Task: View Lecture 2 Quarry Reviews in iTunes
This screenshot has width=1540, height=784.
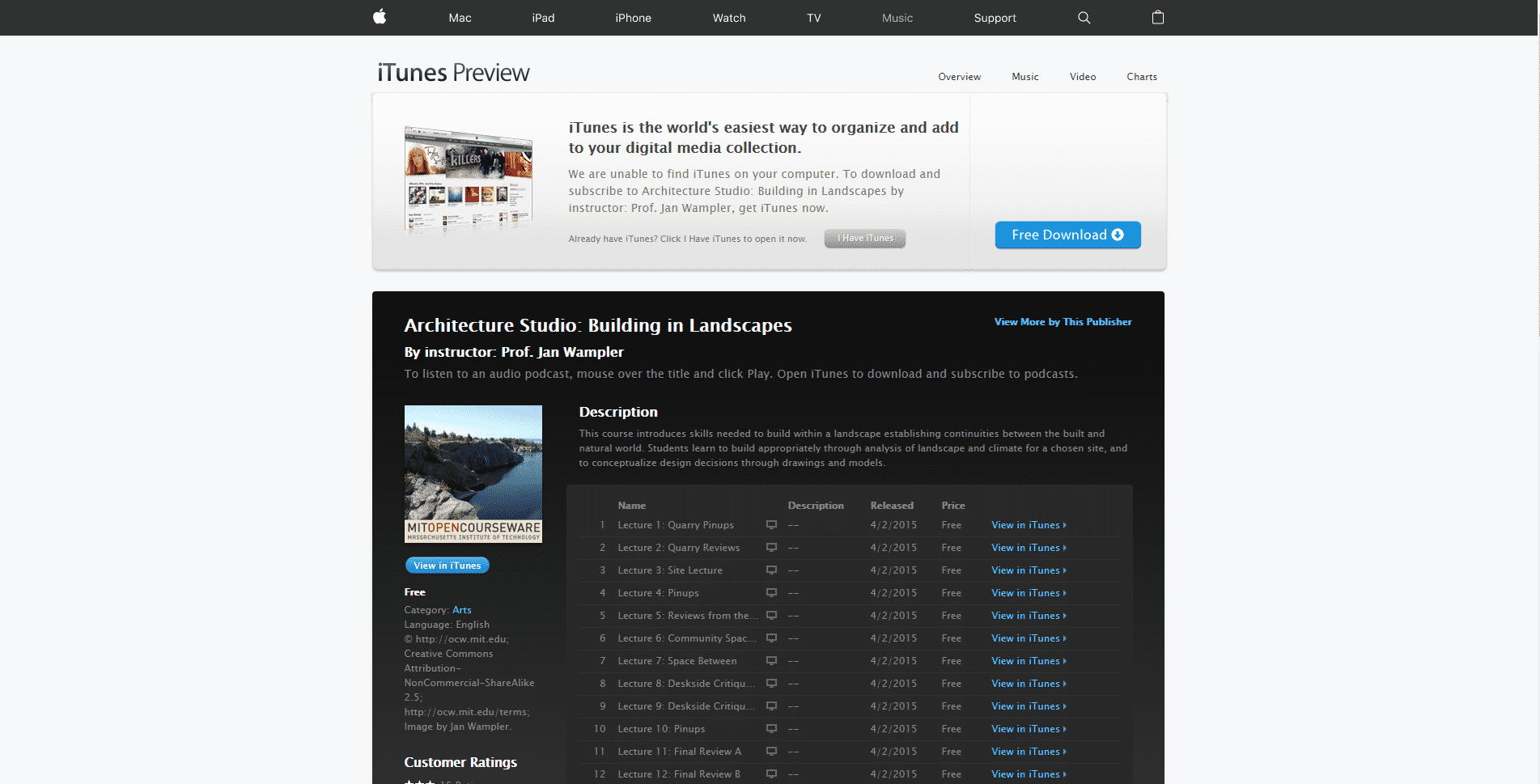Action: (x=1029, y=548)
